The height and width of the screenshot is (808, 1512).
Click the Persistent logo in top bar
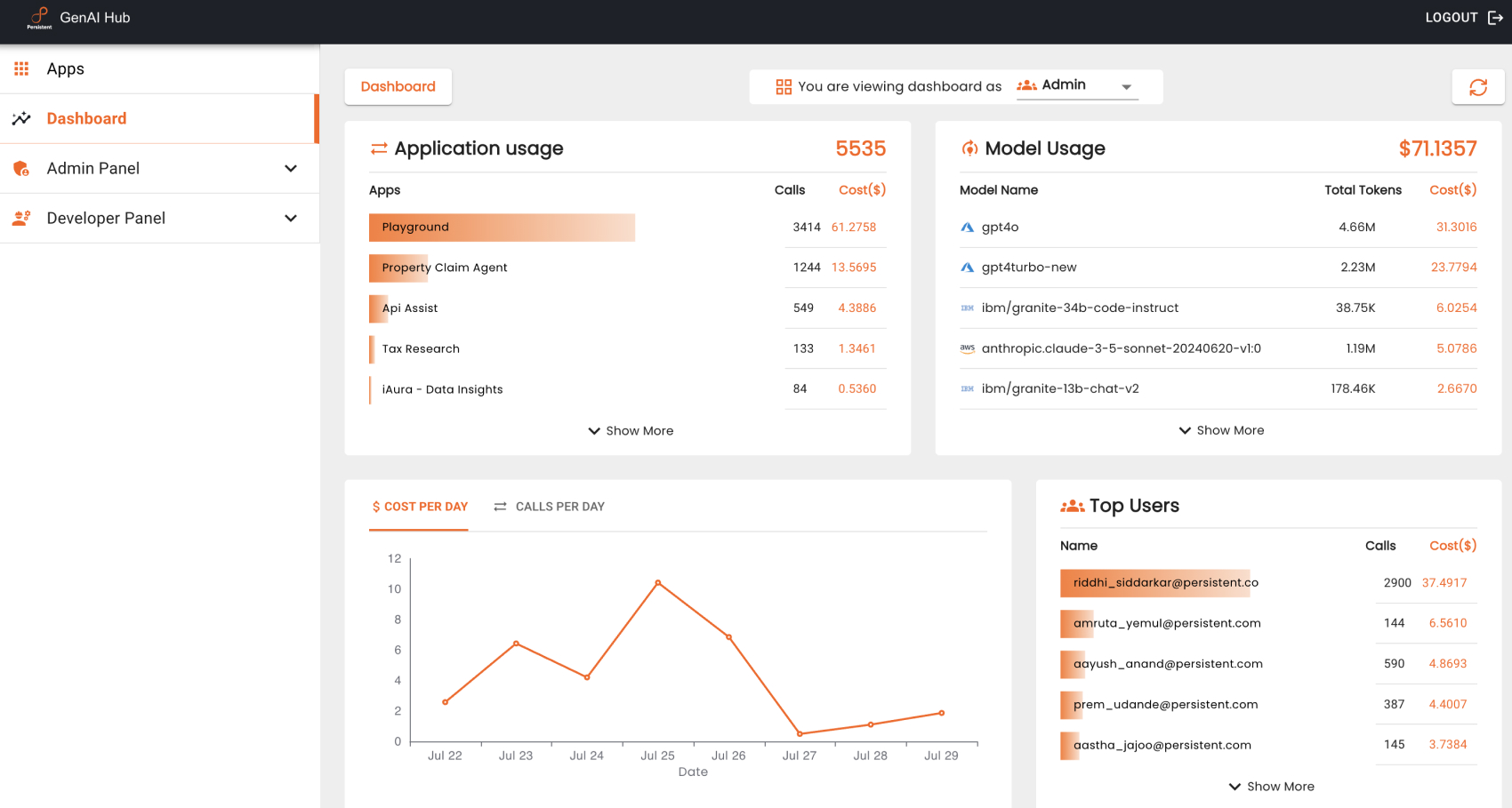[x=37, y=17]
